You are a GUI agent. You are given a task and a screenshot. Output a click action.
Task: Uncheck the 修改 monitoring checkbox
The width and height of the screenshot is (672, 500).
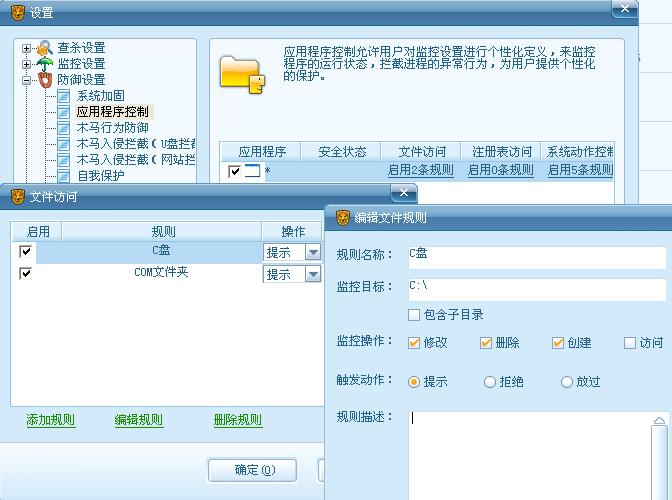tap(414, 343)
